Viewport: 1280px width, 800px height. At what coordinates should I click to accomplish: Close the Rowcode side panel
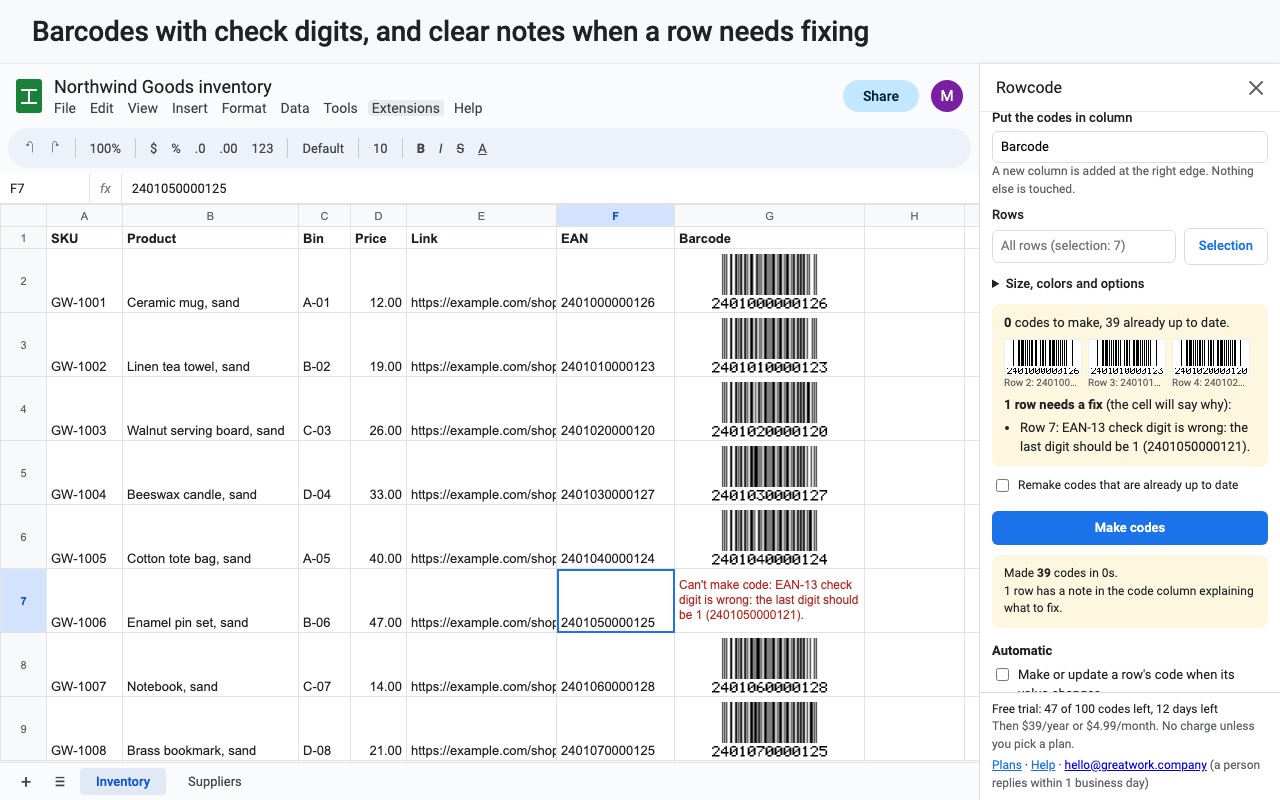point(1256,88)
